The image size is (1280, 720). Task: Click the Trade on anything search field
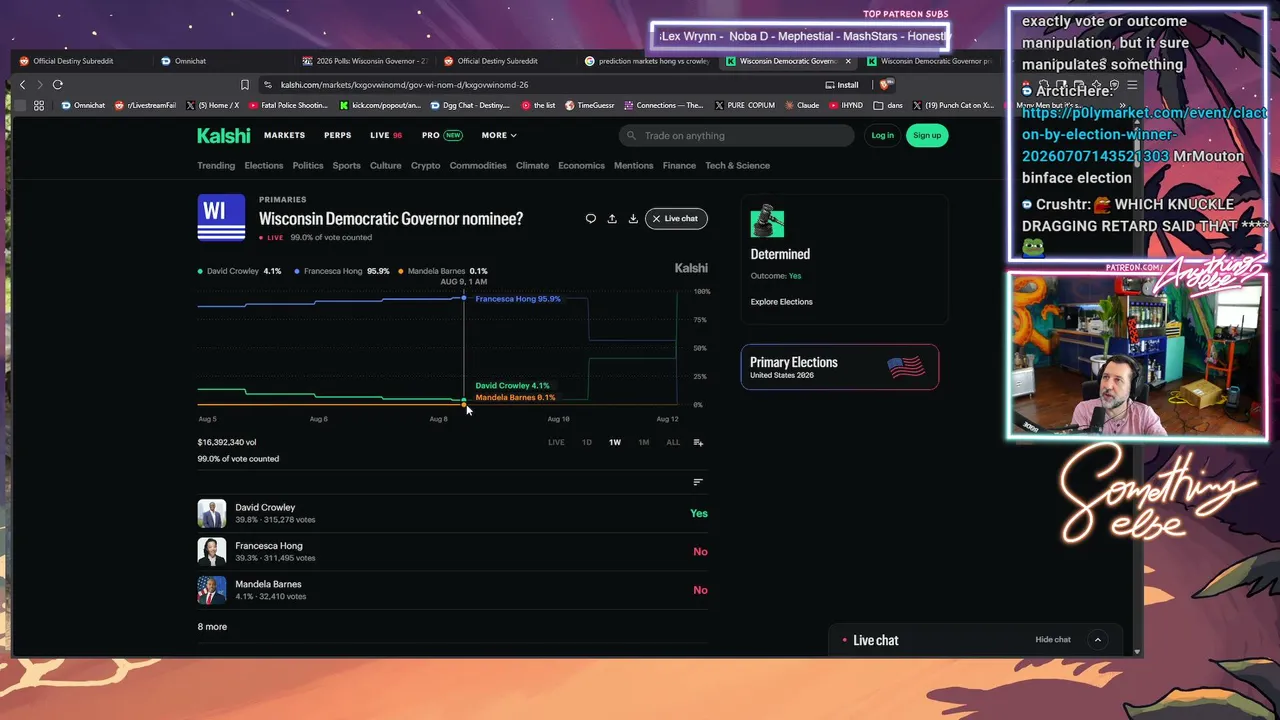[736, 135]
